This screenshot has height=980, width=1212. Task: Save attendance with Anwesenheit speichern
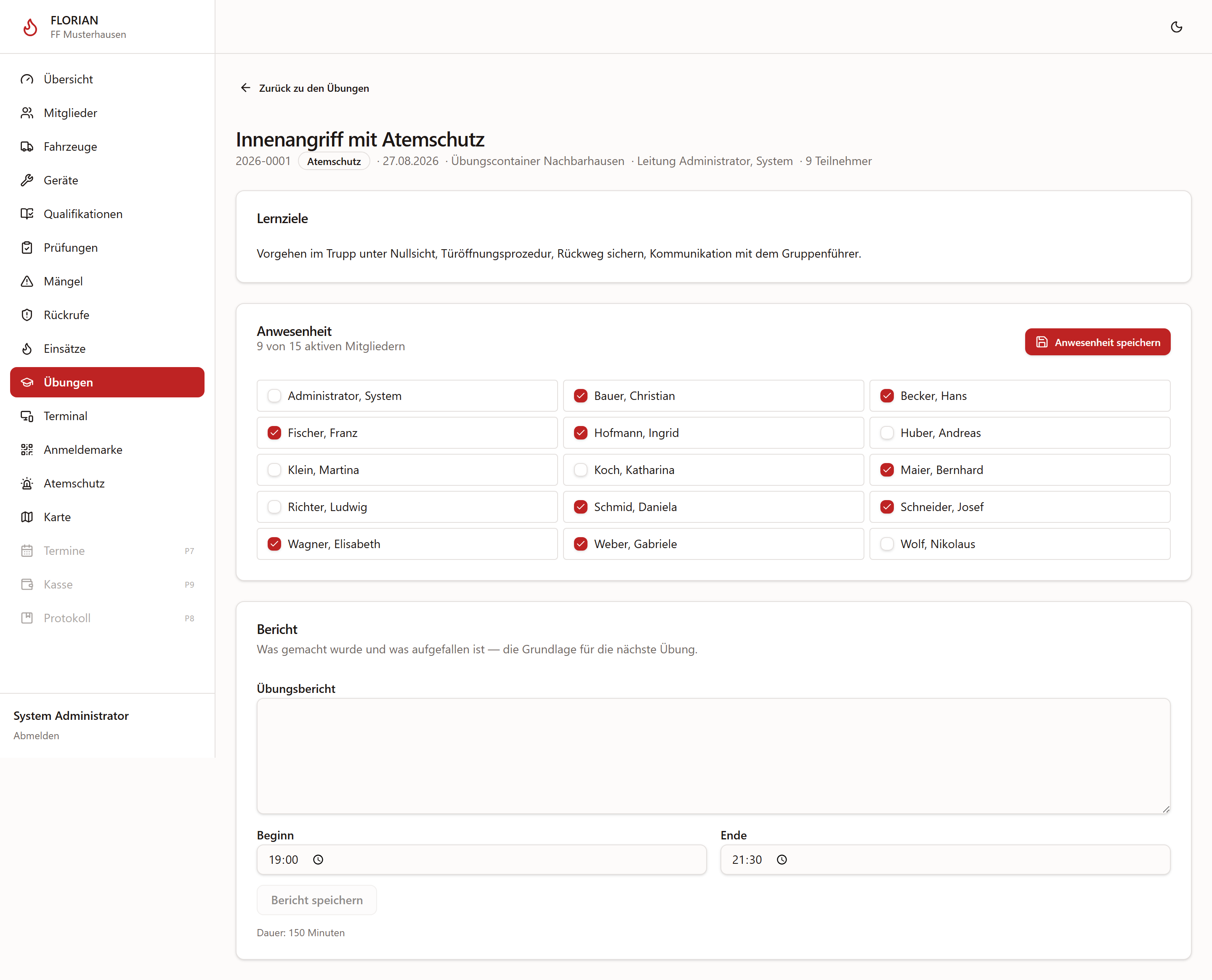(1098, 342)
